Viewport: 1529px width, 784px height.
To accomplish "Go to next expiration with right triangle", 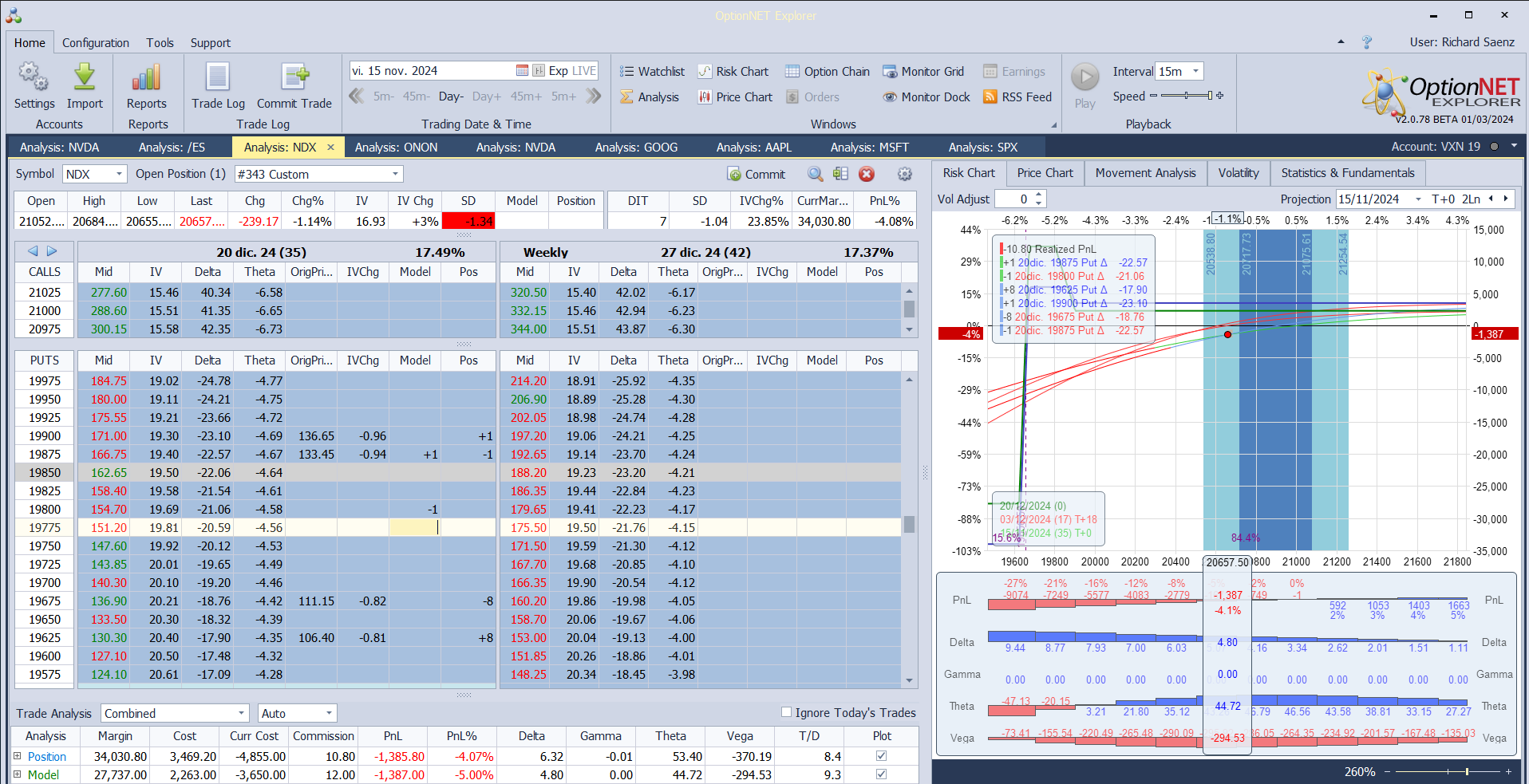I will [x=52, y=251].
